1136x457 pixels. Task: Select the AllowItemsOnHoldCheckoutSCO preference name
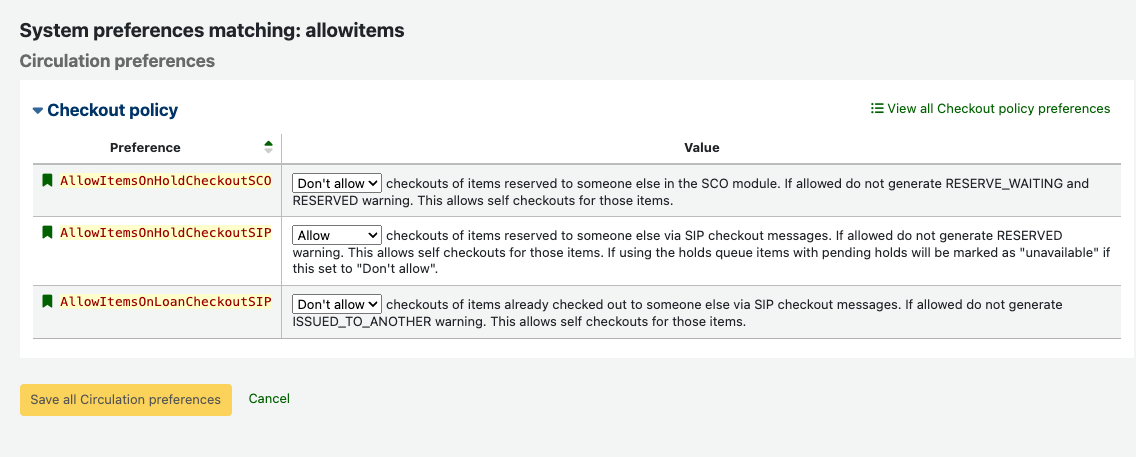[165, 181]
